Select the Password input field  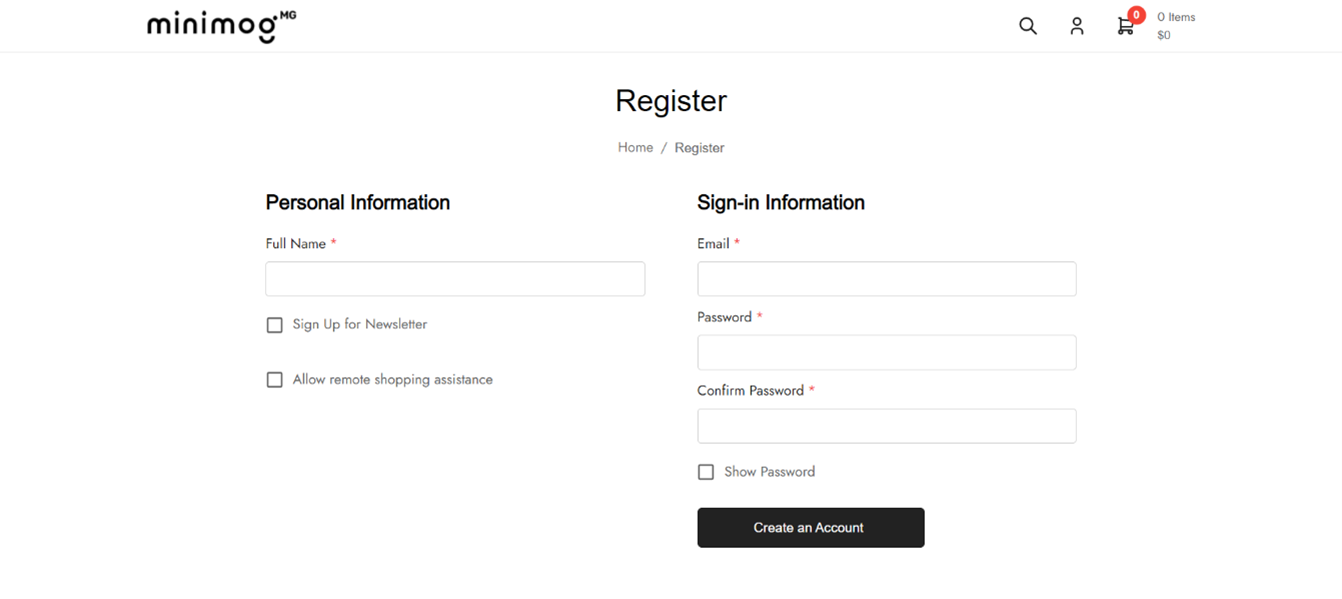click(887, 353)
